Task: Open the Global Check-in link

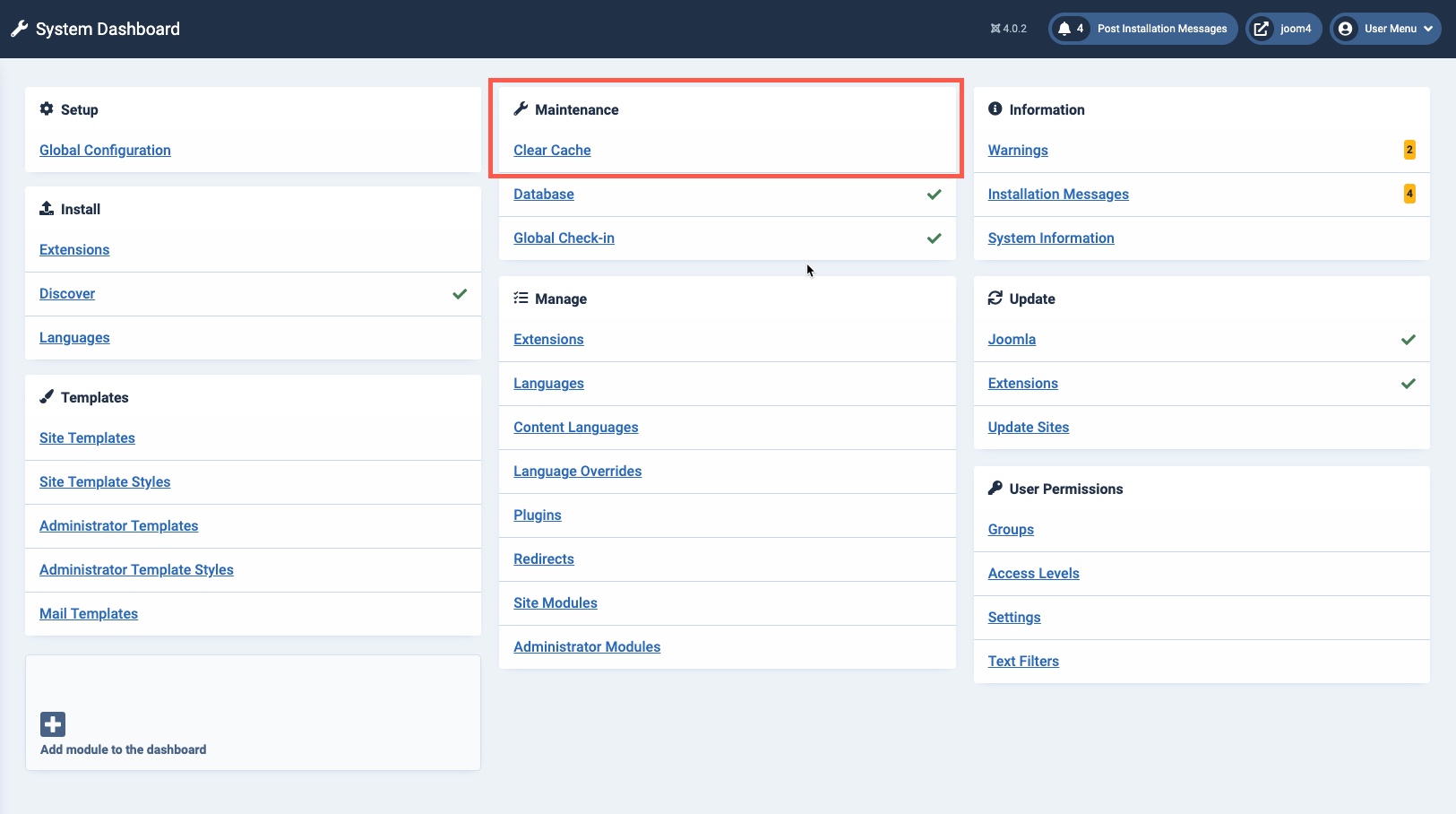Action: click(x=564, y=238)
